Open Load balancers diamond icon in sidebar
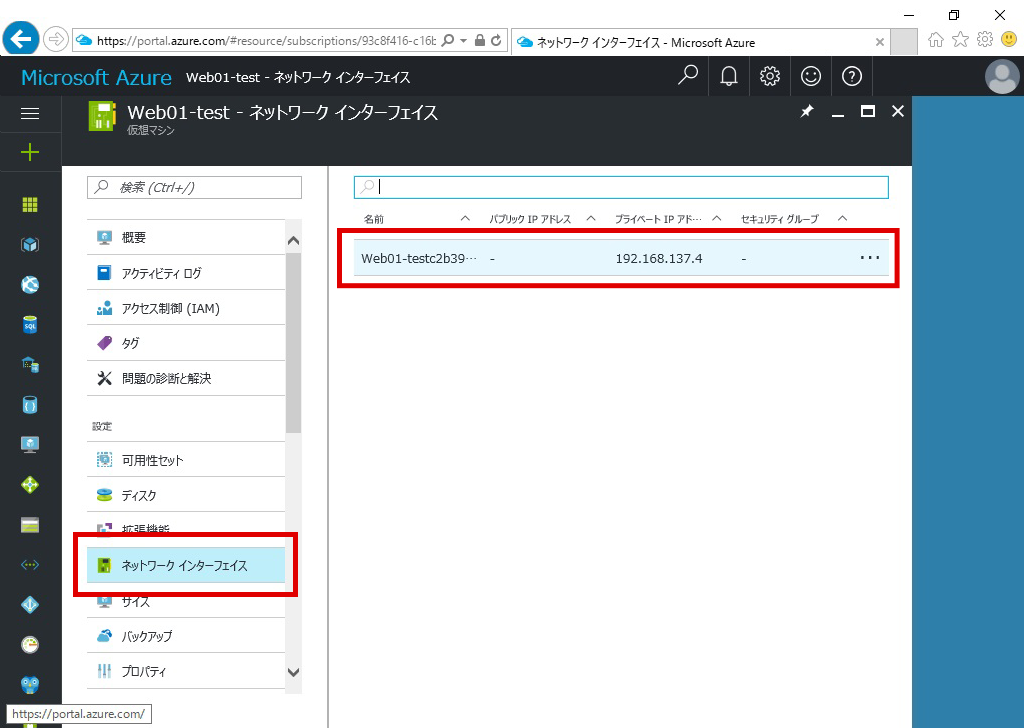1024x728 pixels. (x=30, y=484)
